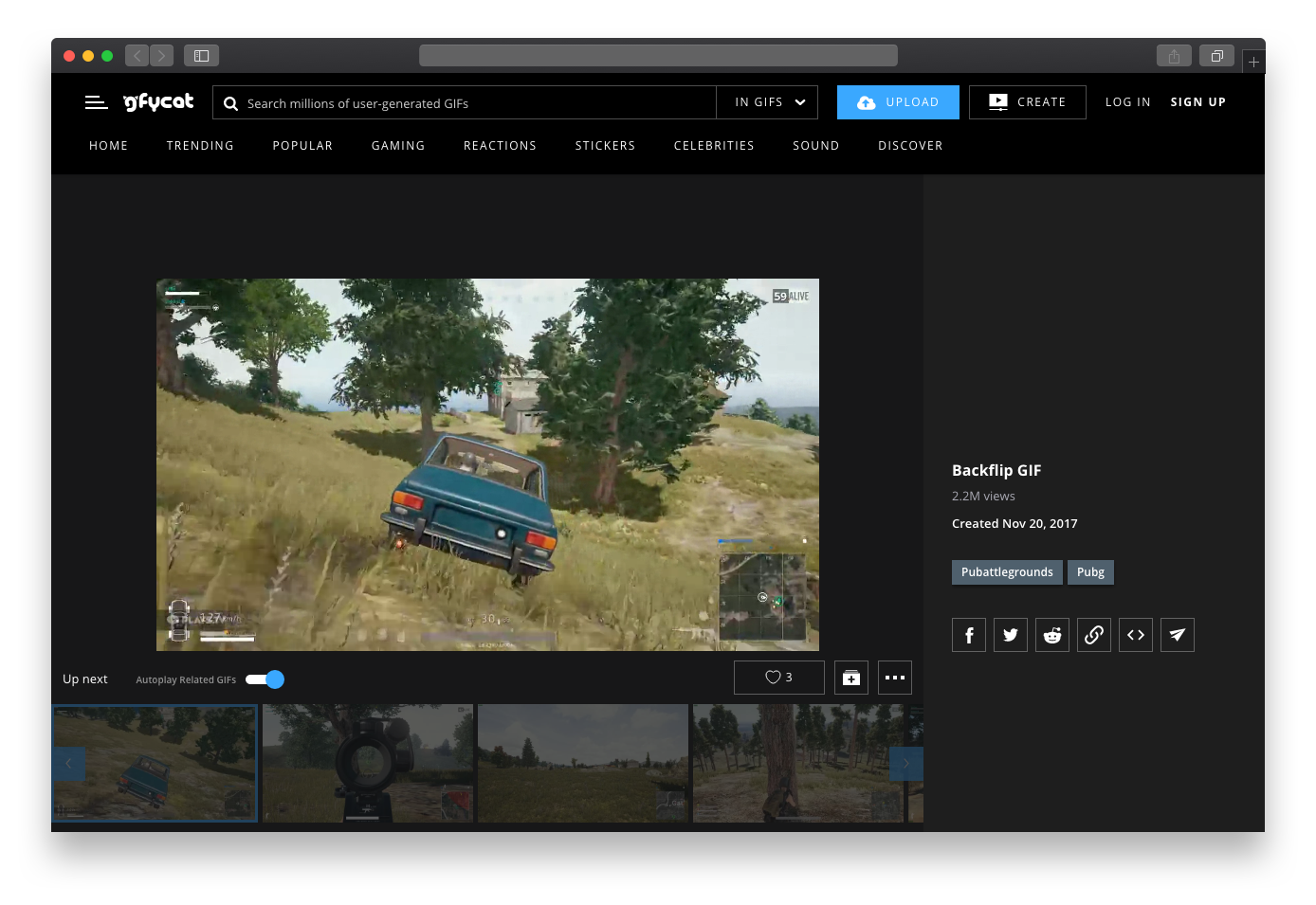Like the GIF with heart button

[779, 678]
